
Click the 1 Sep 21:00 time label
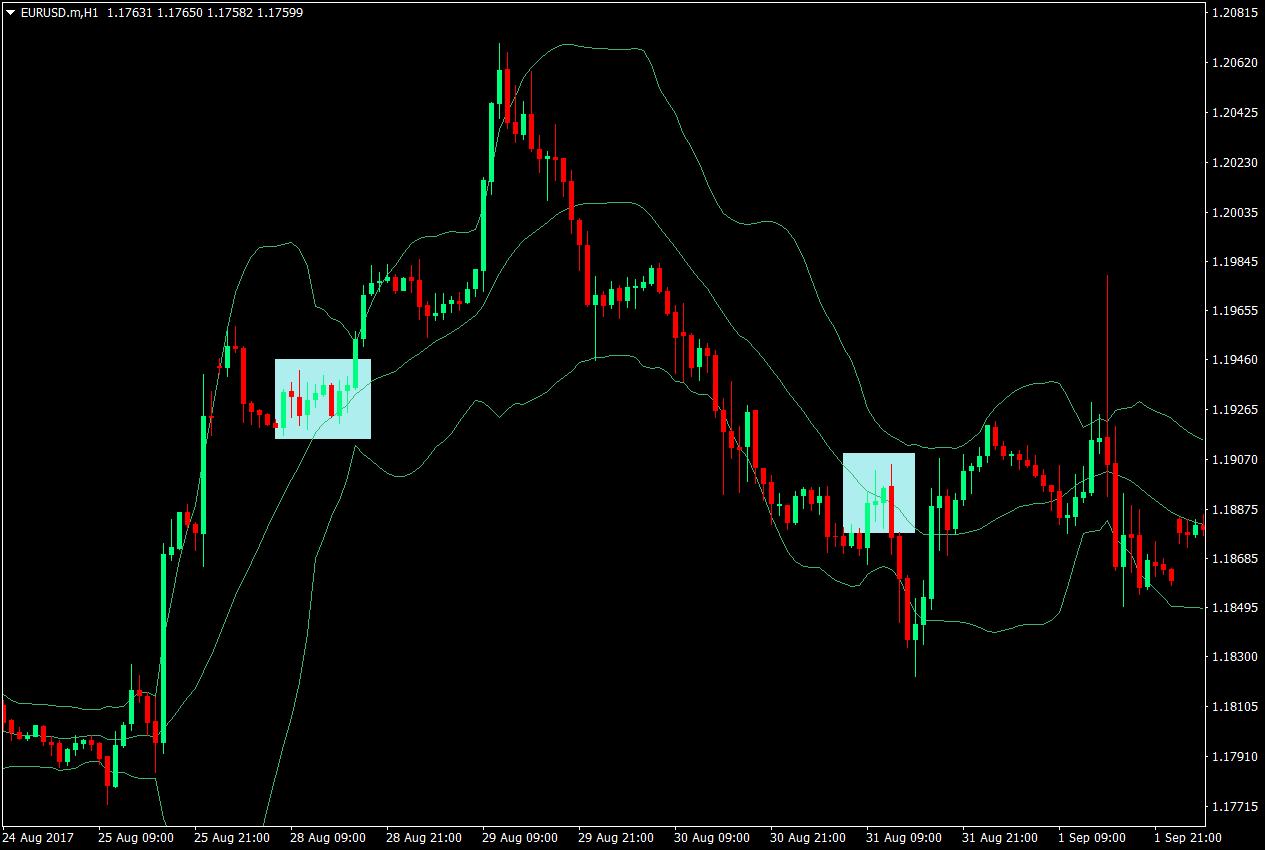tap(1187, 837)
